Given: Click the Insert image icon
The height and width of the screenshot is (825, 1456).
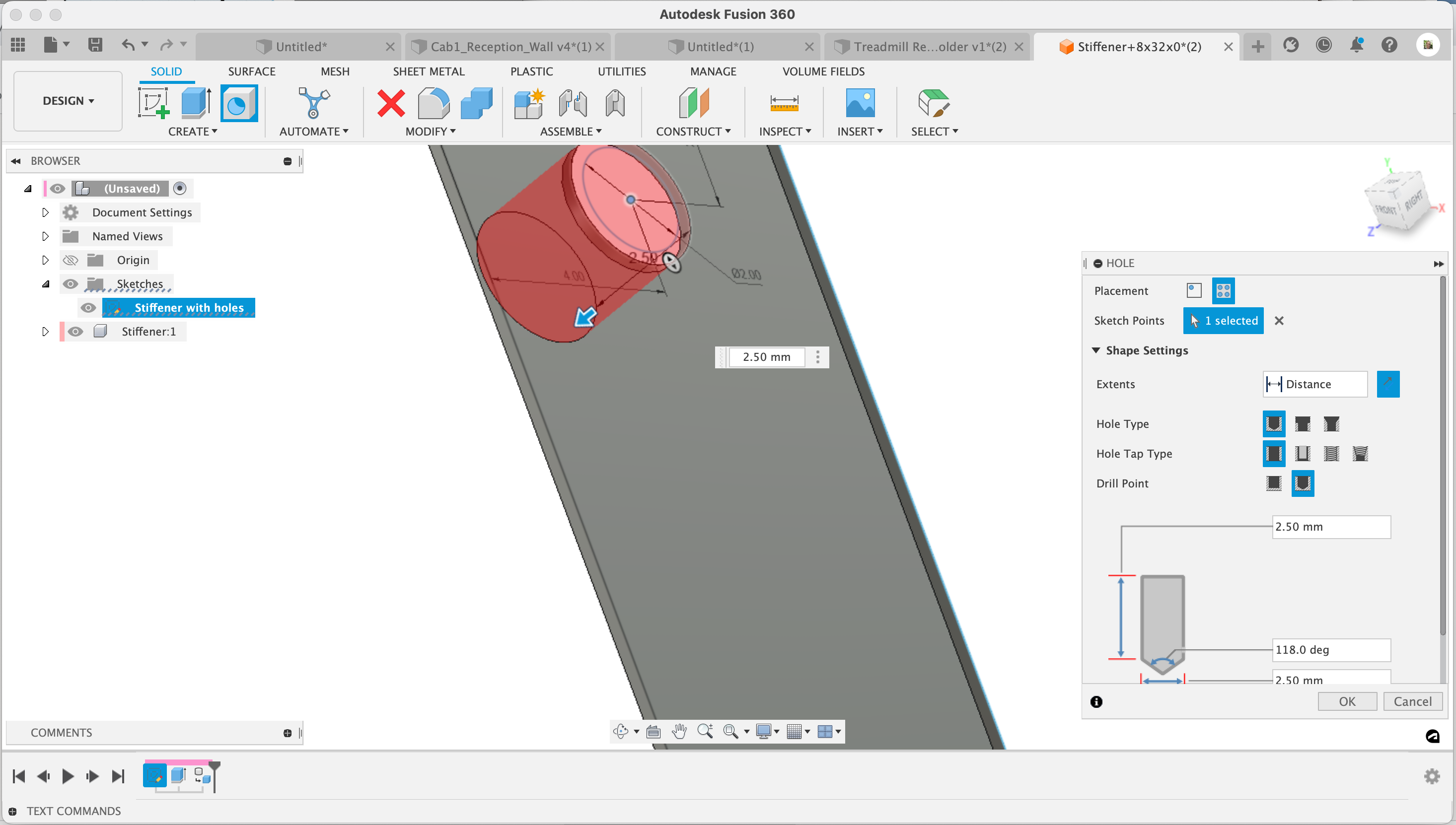Looking at the screenshot, I should click(x=859, y=103).
